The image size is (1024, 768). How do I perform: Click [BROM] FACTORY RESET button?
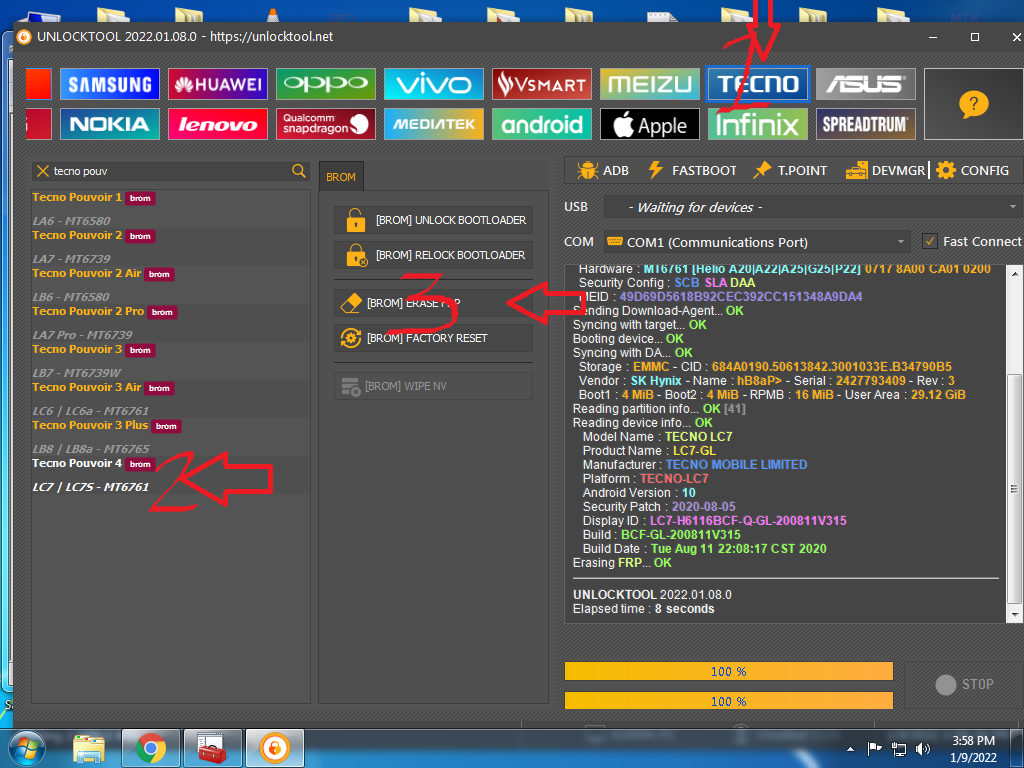coord(434,338)
